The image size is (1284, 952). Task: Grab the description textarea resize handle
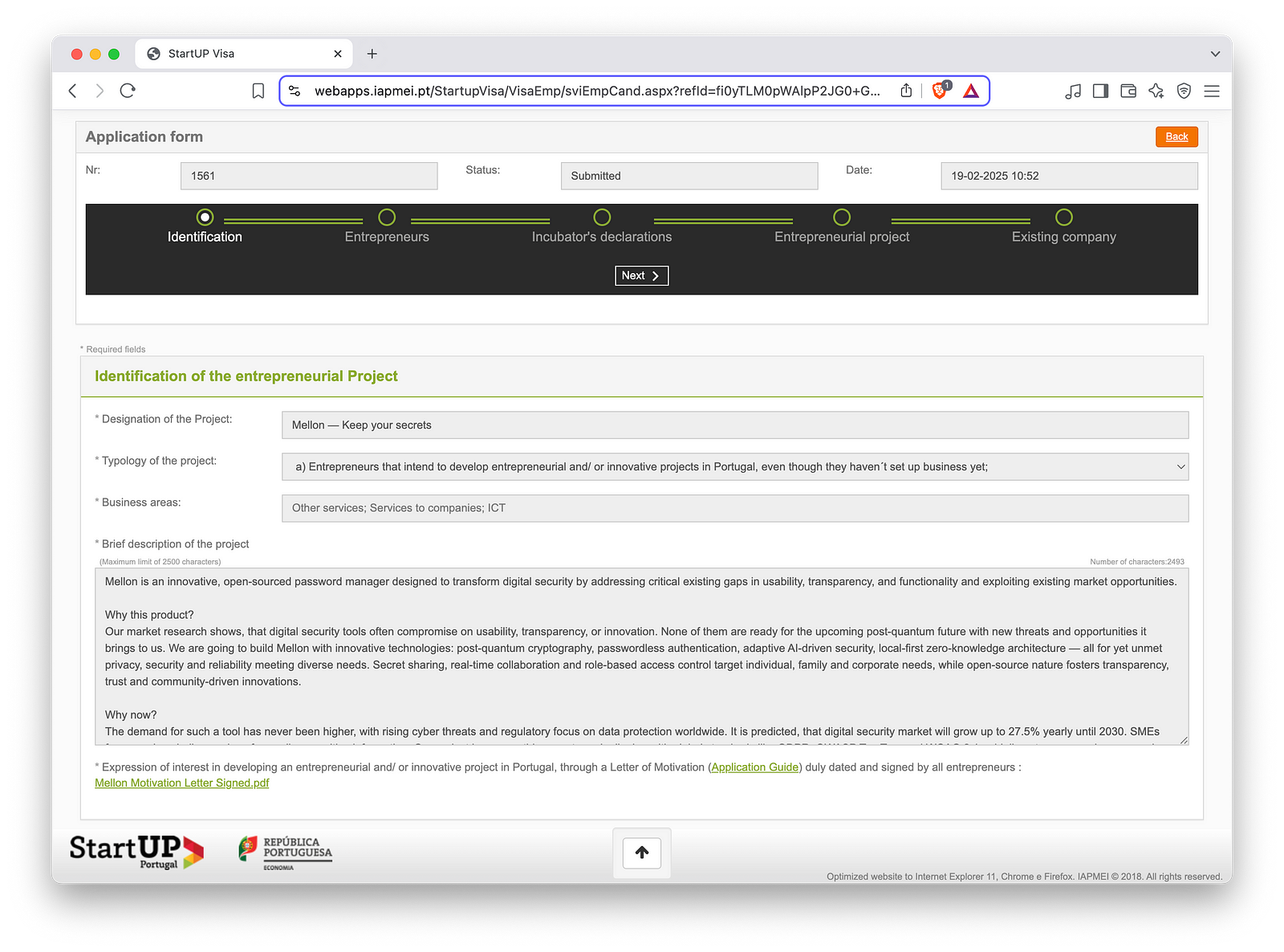click(x=1184, y=739)
